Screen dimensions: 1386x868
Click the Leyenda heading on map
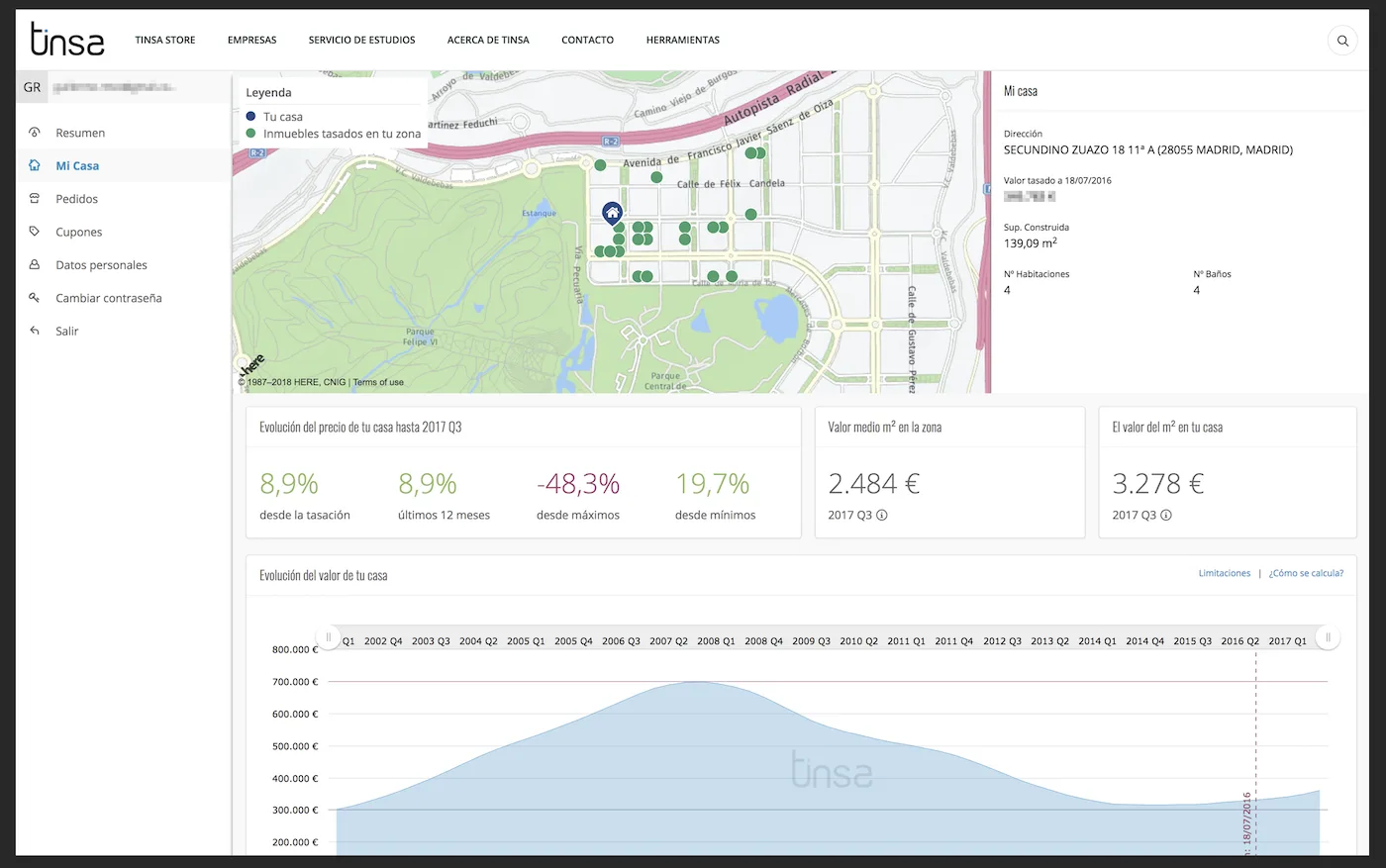click(x=268, y=92)
